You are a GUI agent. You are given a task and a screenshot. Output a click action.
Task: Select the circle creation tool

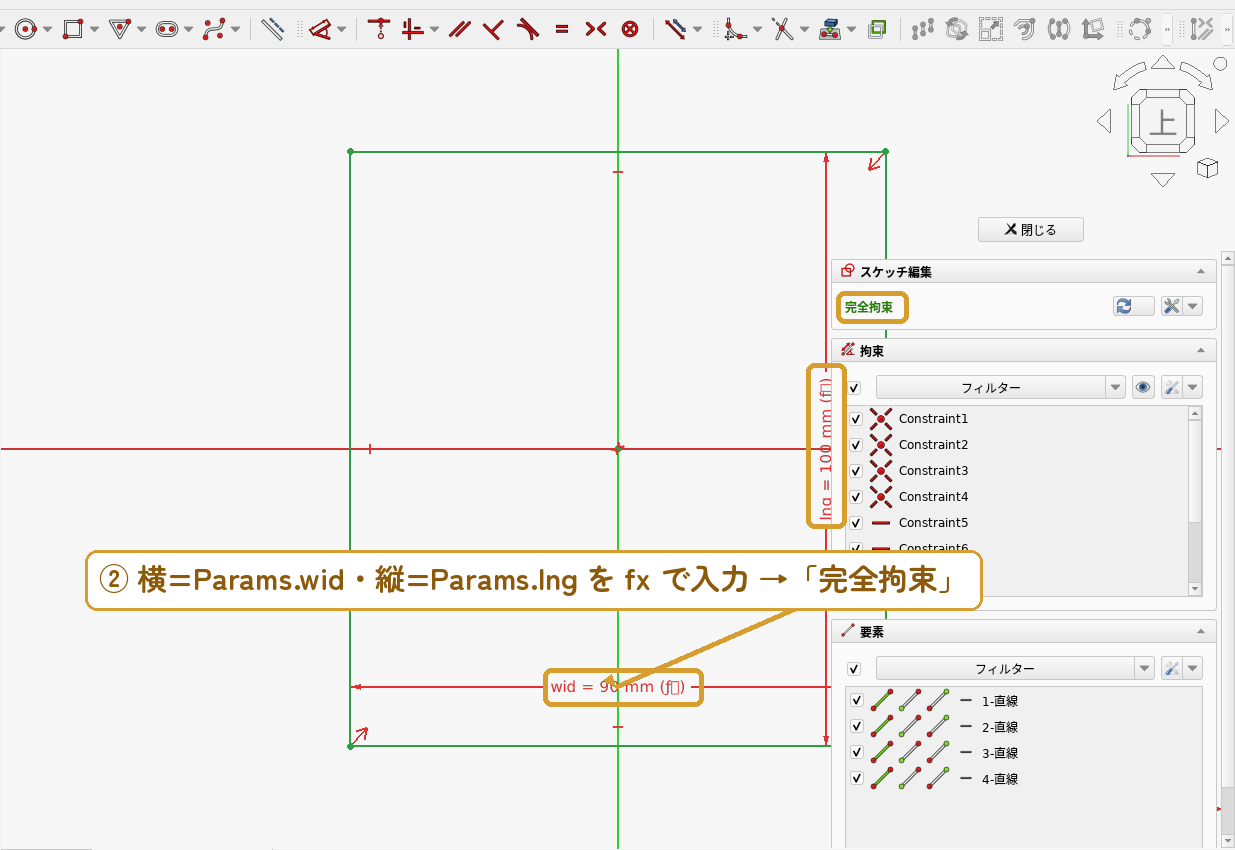(x=26, y=29)
